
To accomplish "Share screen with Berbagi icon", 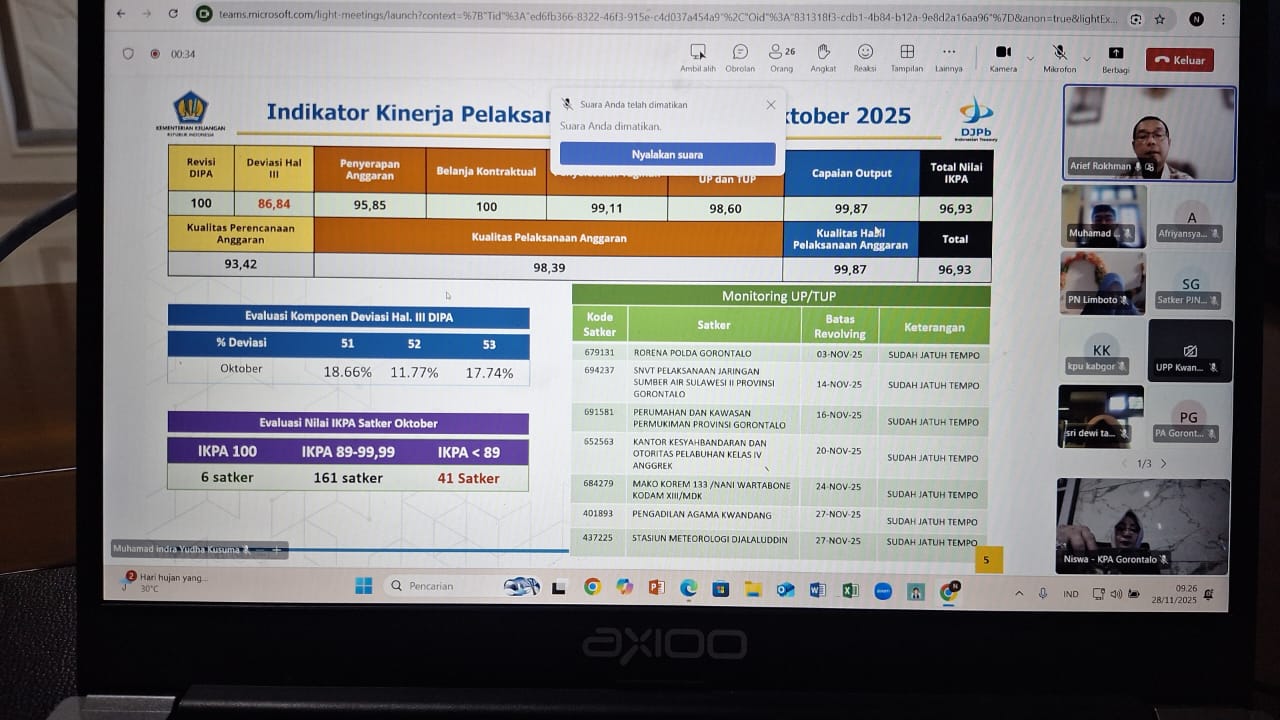I will pos(1115,54).
